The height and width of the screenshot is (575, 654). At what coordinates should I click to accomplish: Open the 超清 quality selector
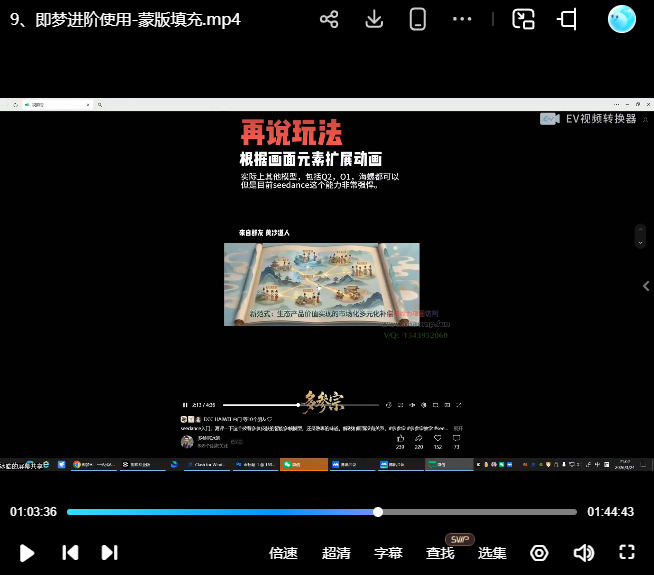(x=336, y=553)
